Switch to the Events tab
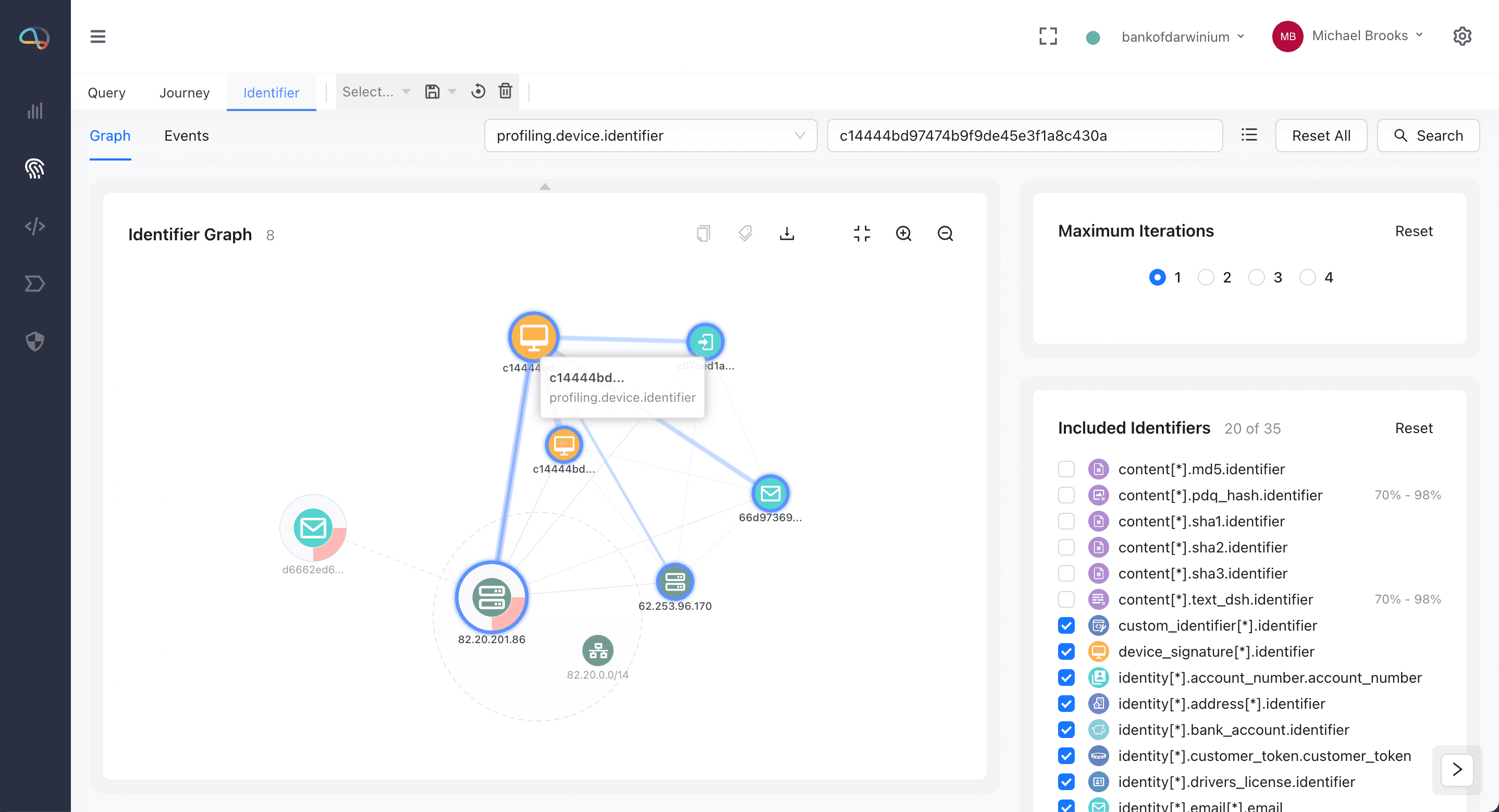 click(x=186, y=136)
